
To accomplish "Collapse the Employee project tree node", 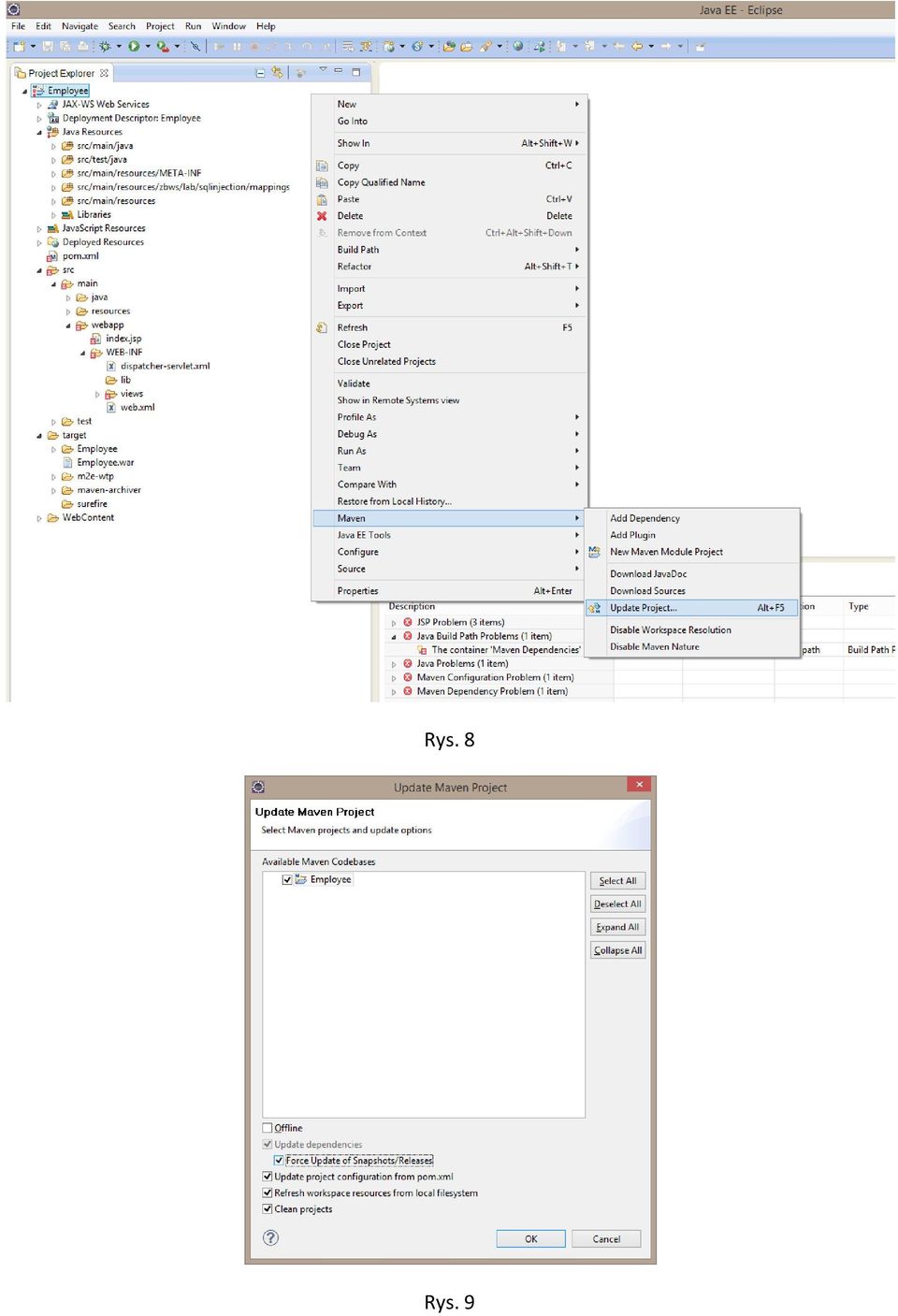I will coord(25,92).
